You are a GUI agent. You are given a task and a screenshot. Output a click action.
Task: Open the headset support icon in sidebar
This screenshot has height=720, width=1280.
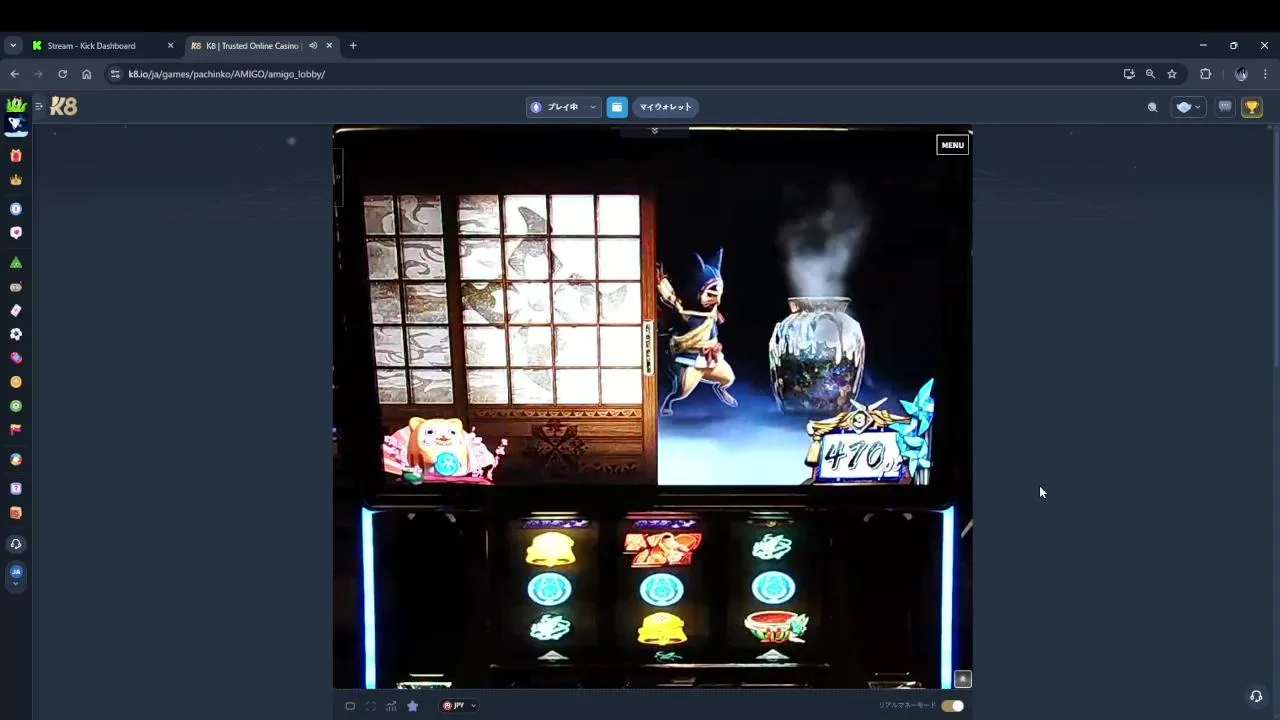15,544
